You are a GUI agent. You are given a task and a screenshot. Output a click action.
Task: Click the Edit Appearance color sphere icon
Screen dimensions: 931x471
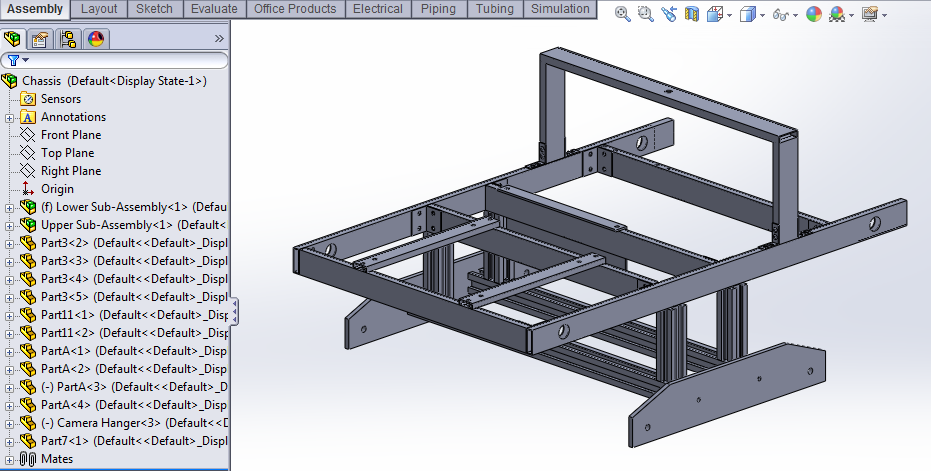pos(814,14)
